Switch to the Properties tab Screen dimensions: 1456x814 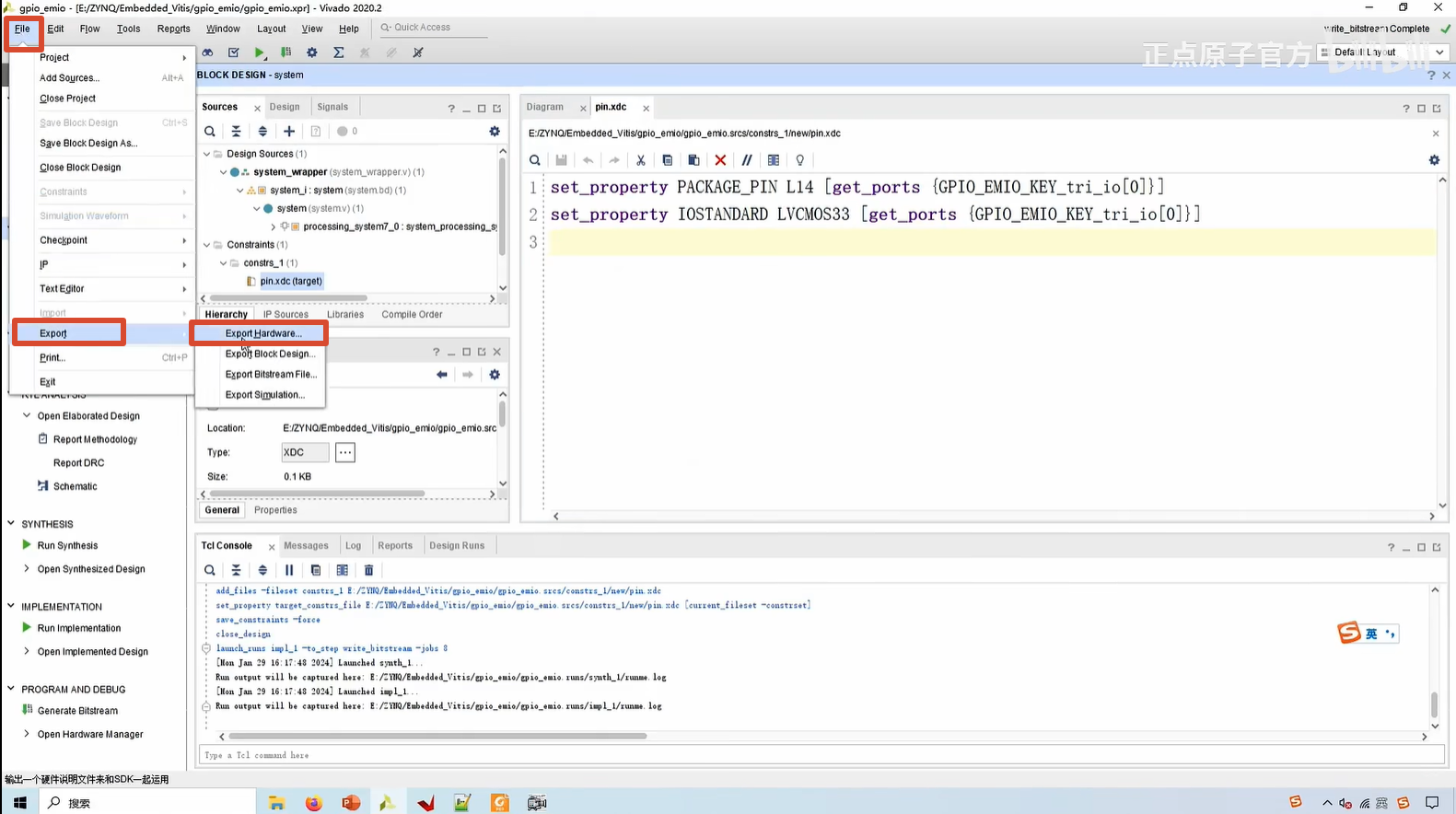coord(275,510)
